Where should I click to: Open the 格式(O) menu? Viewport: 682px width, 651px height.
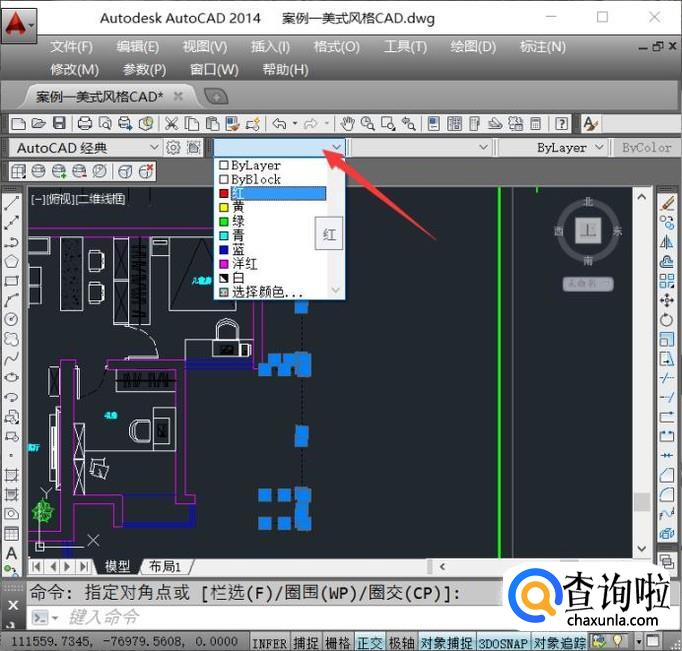336,47
